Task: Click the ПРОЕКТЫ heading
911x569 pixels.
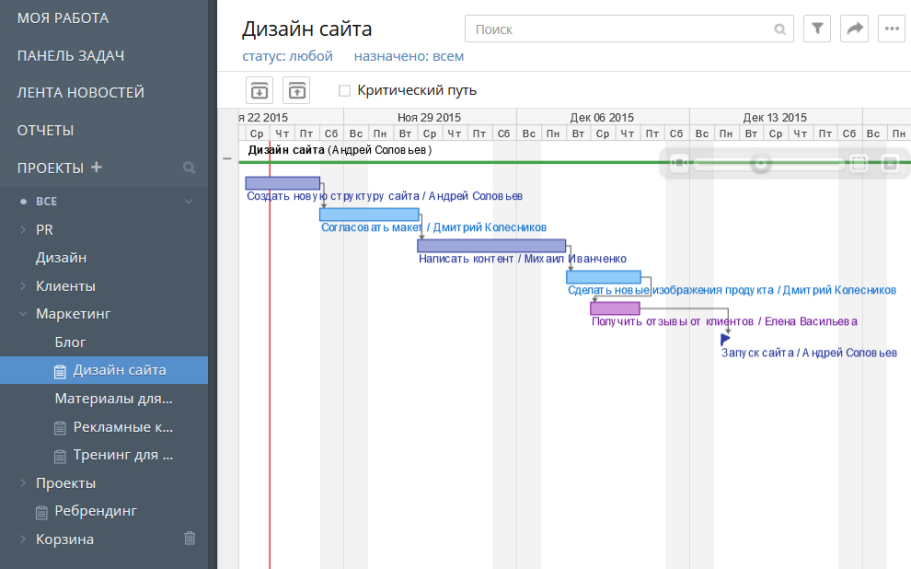Action: point(51,168)
